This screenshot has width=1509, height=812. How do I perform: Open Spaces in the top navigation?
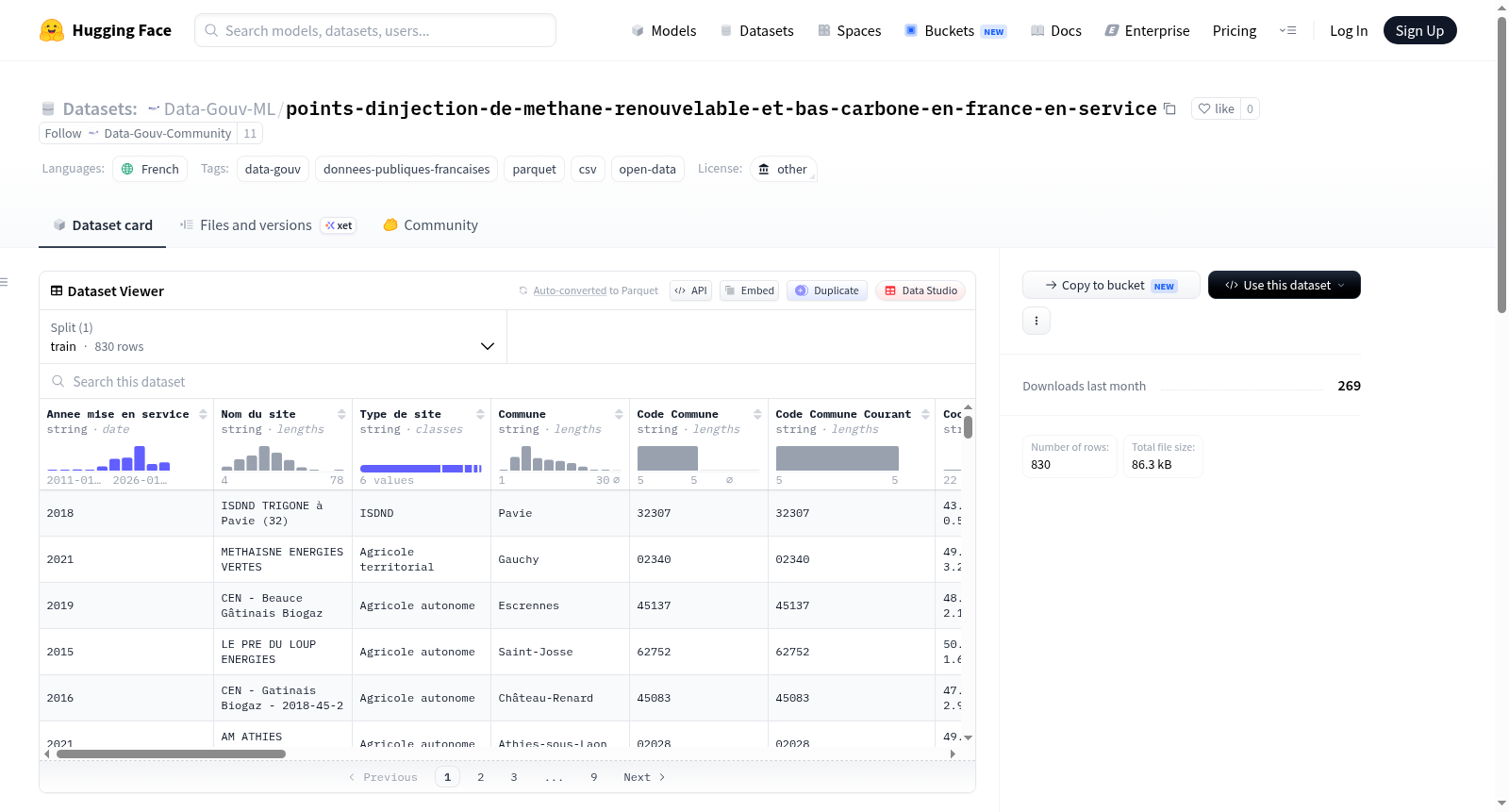pyautogui.click(x=850, y=30)
